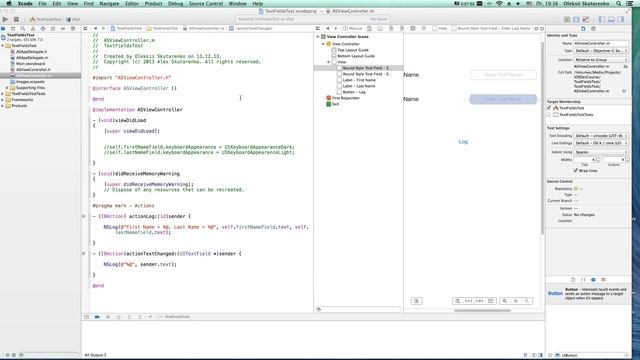Click the Resolve Auto Layout Issues button
The image size is (640, 360).
480,301
